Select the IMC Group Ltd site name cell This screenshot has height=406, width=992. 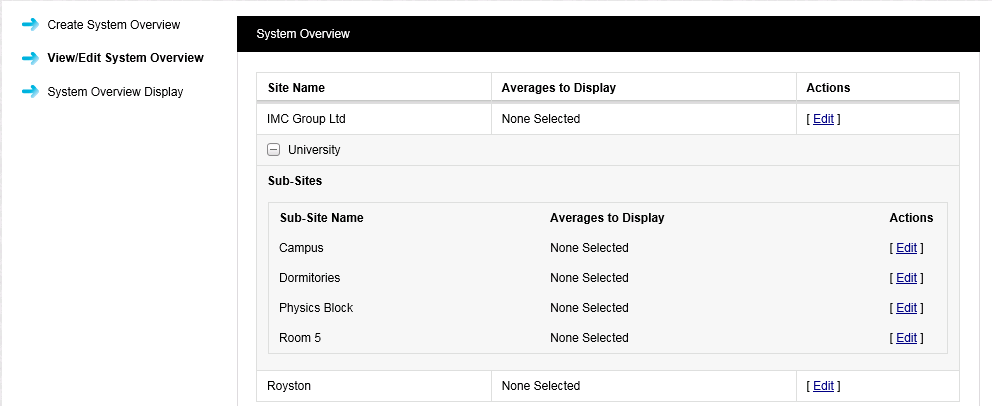point(306,119)
